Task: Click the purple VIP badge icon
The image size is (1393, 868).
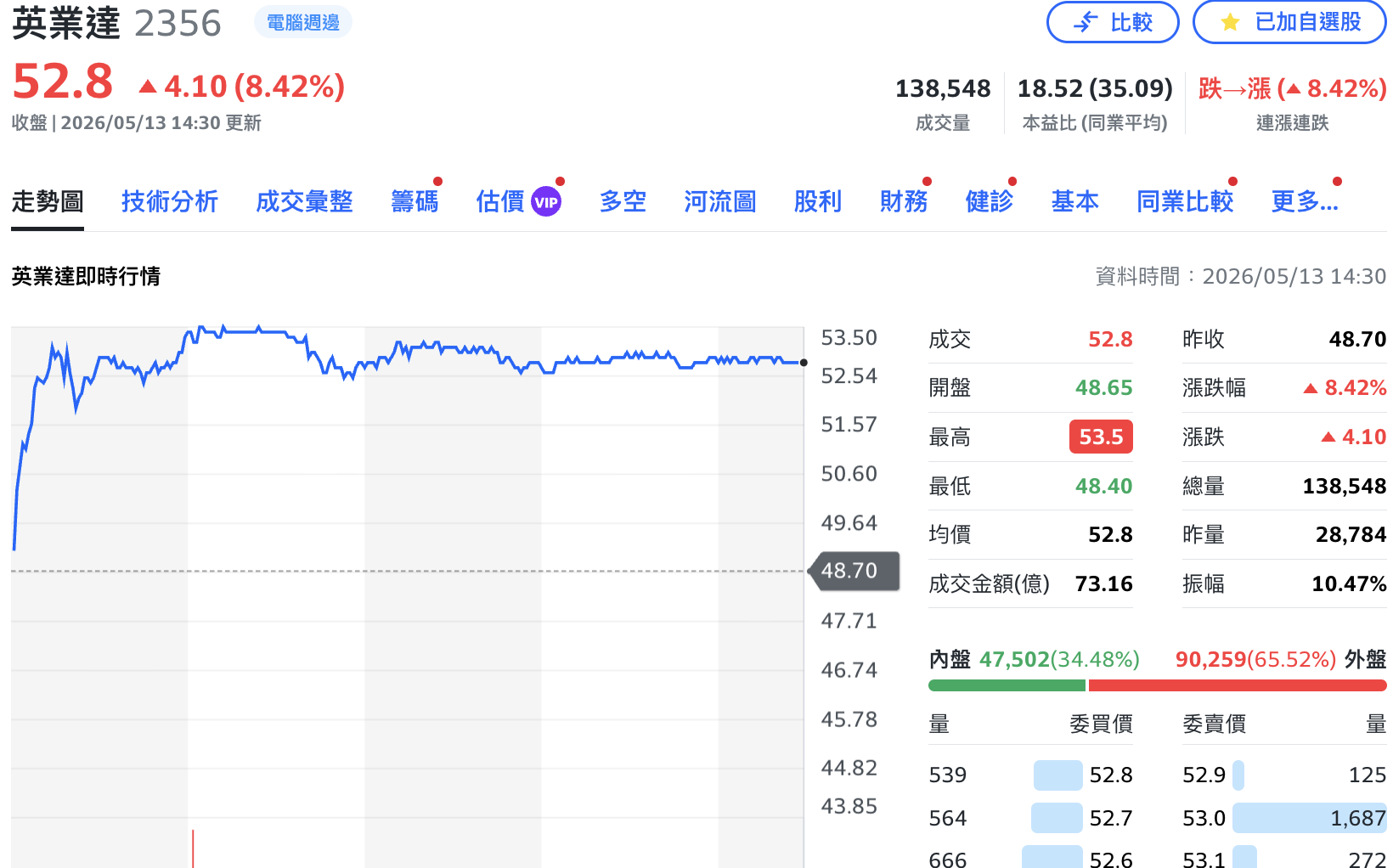Action: point(546,202)
